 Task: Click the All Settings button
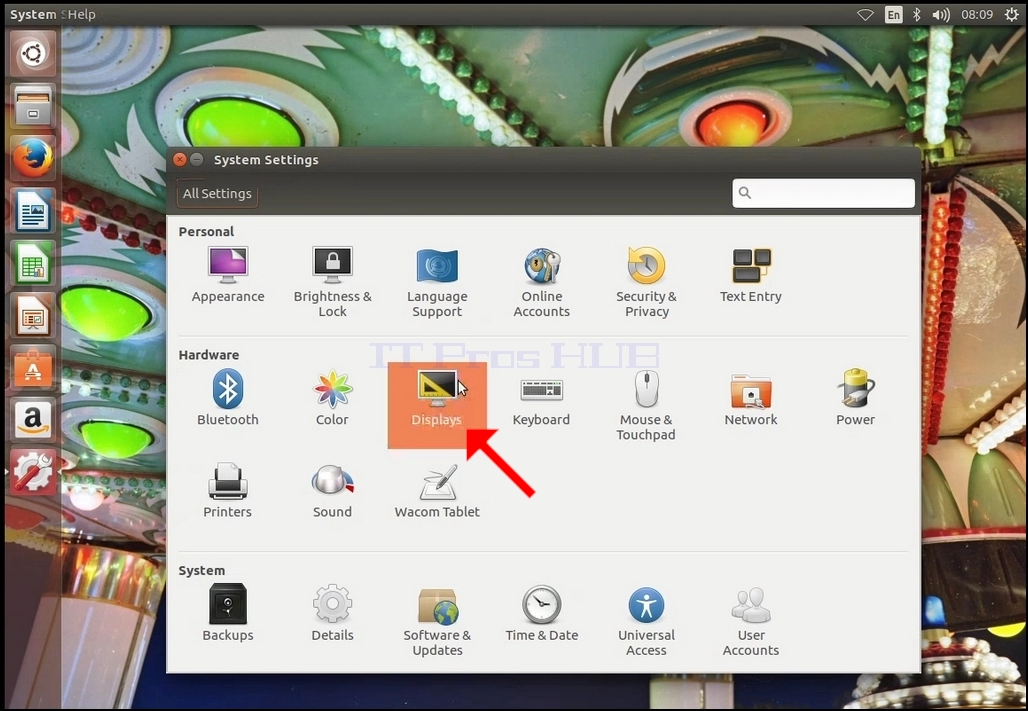[x=217, y=193]
